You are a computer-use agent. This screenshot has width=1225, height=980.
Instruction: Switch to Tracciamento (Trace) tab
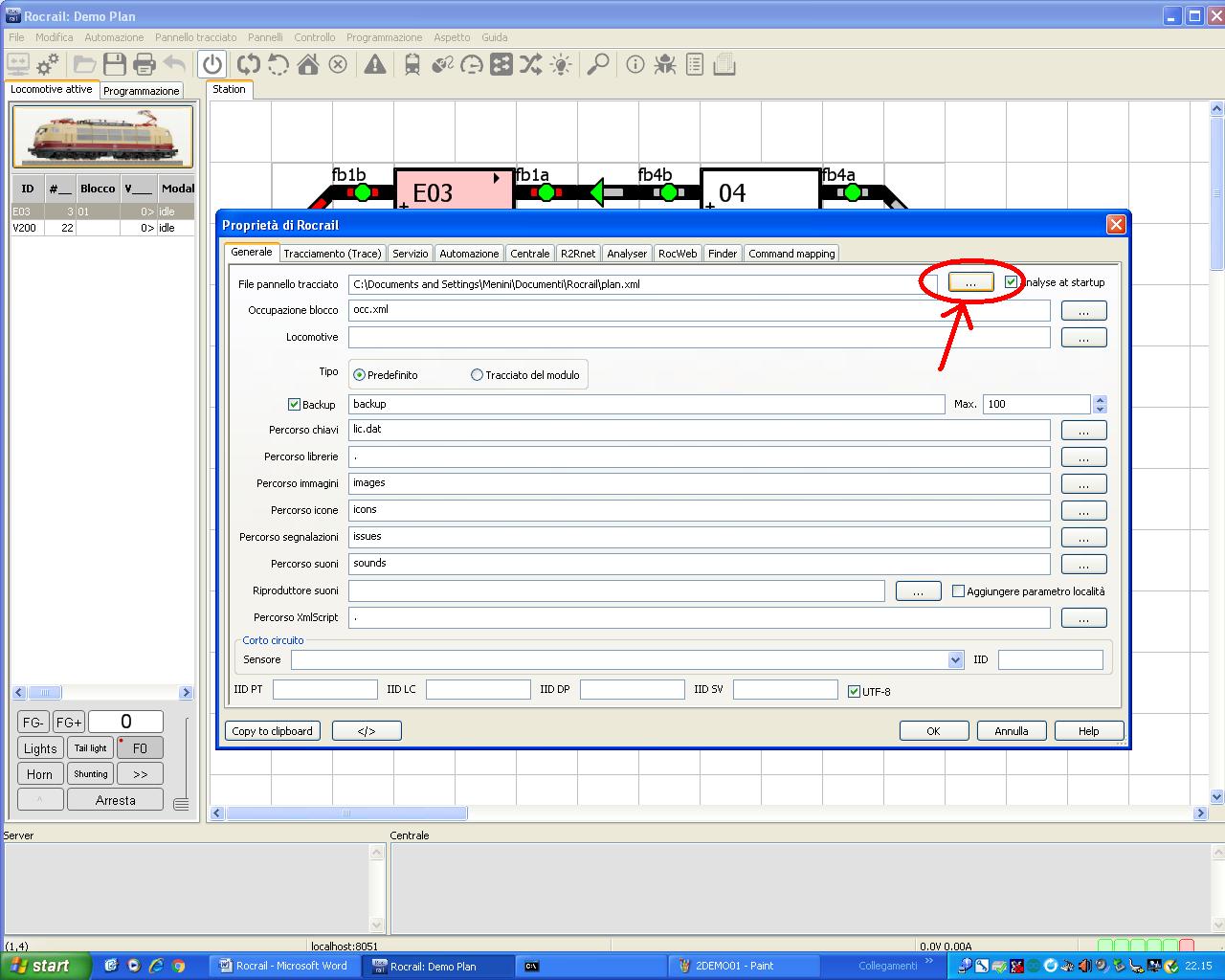point(332,254)
